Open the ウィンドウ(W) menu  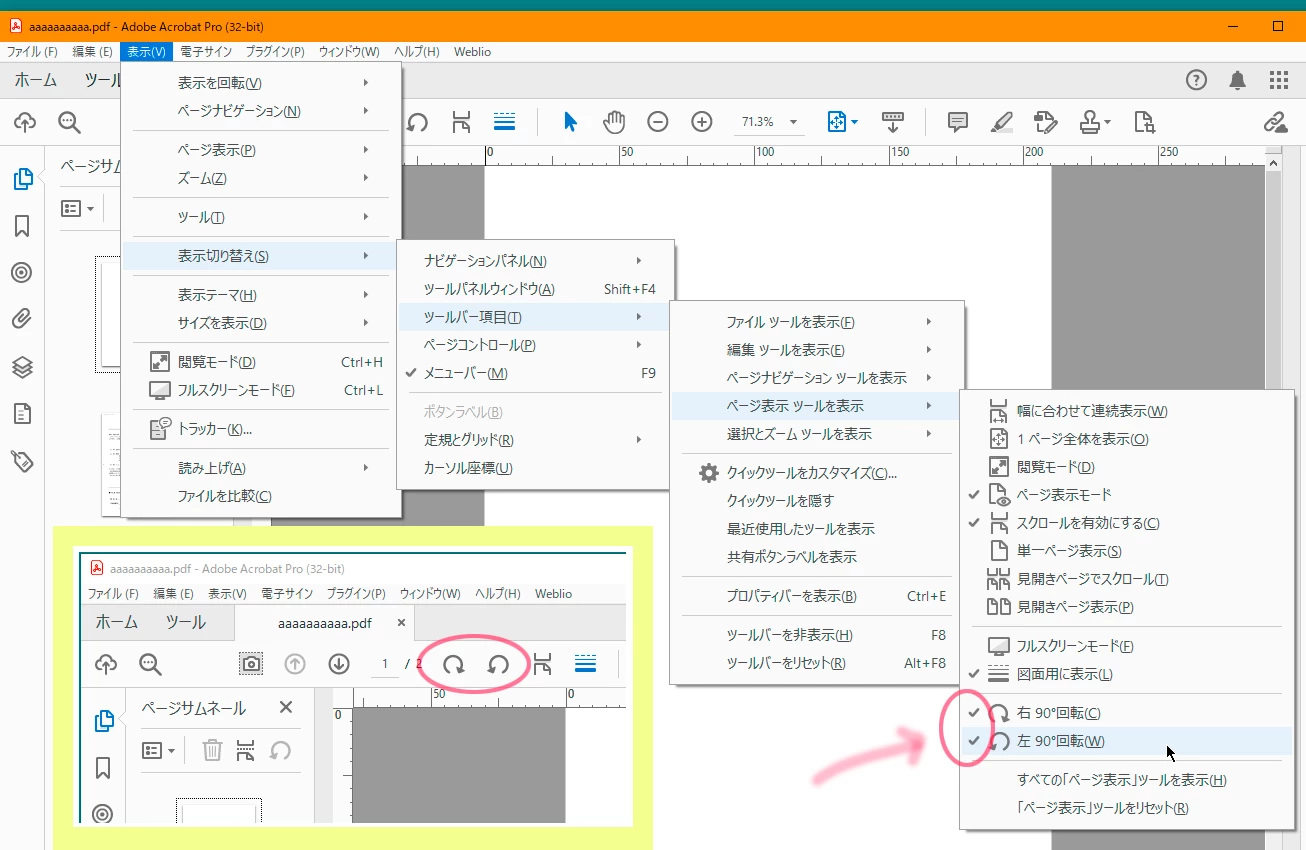click(x=349, y=52)
